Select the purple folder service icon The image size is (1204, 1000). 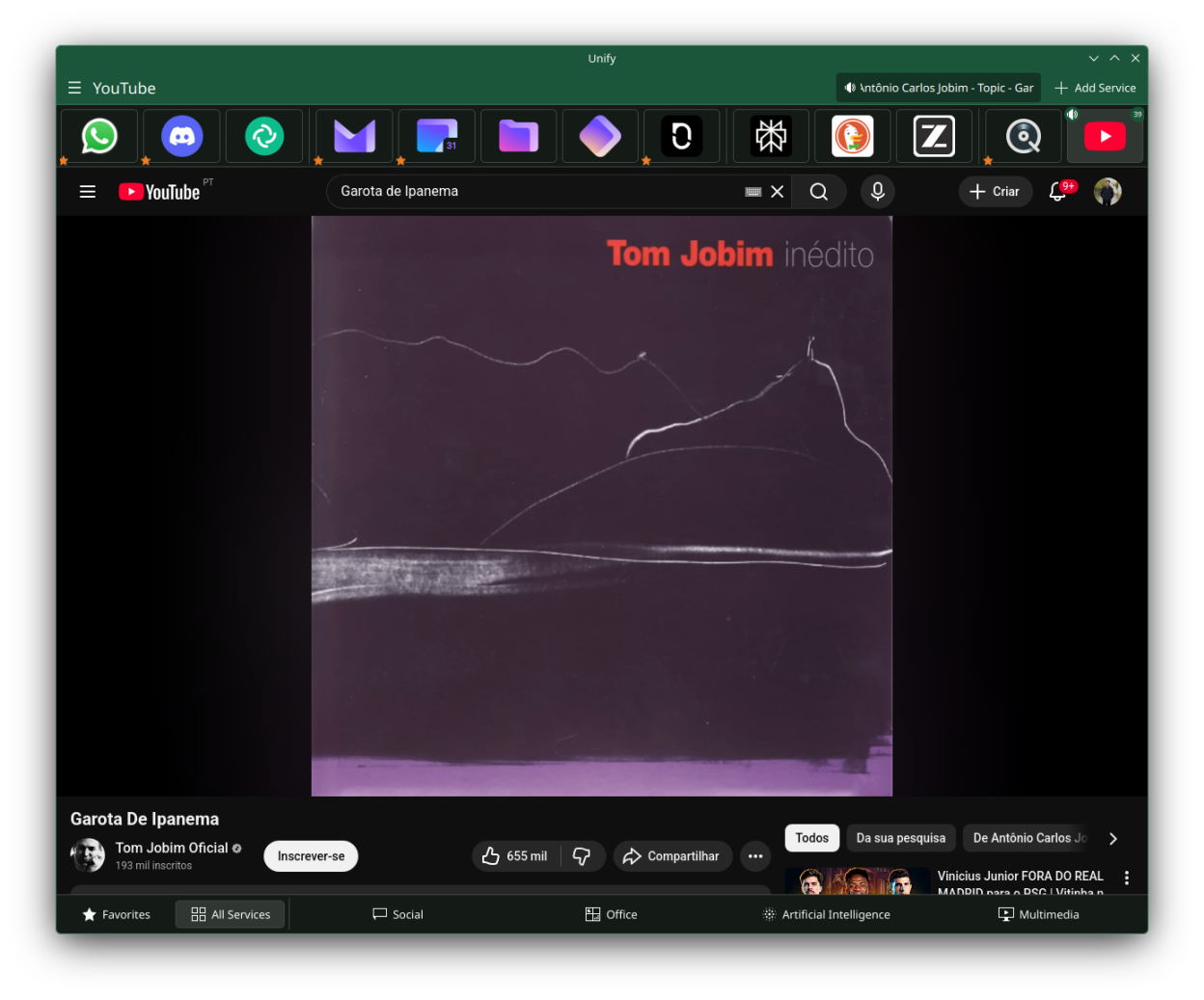[518, 136]
